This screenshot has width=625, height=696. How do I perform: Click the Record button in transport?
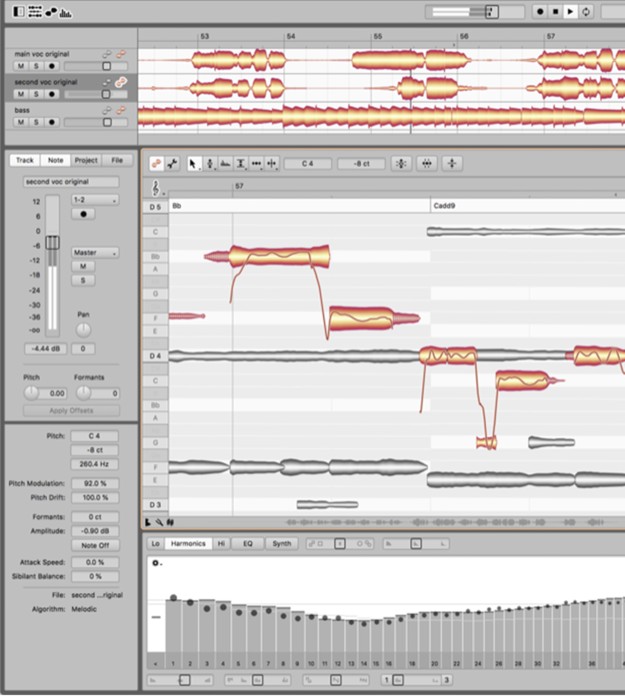(540, 12)
